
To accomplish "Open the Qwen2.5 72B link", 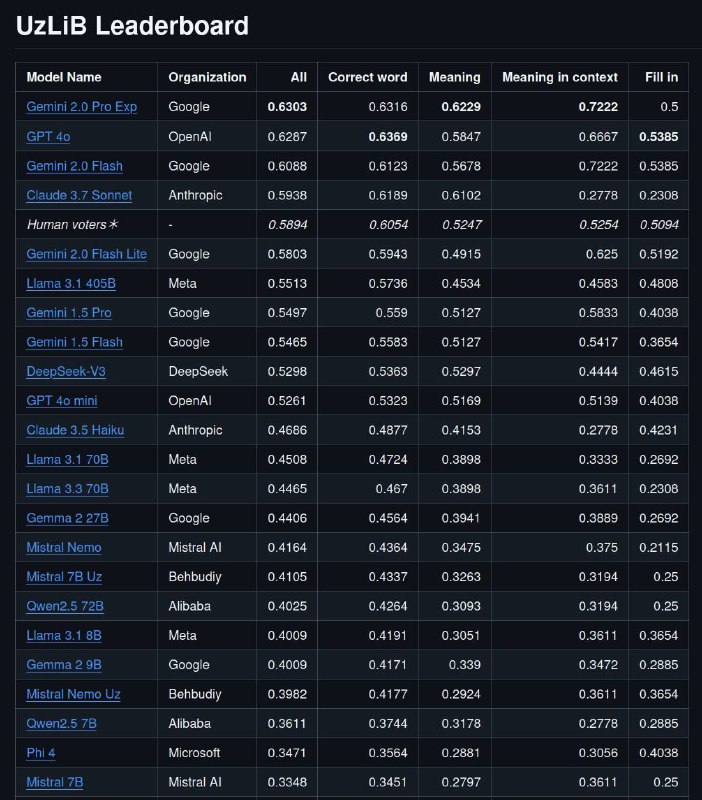I will pos(65,606).
